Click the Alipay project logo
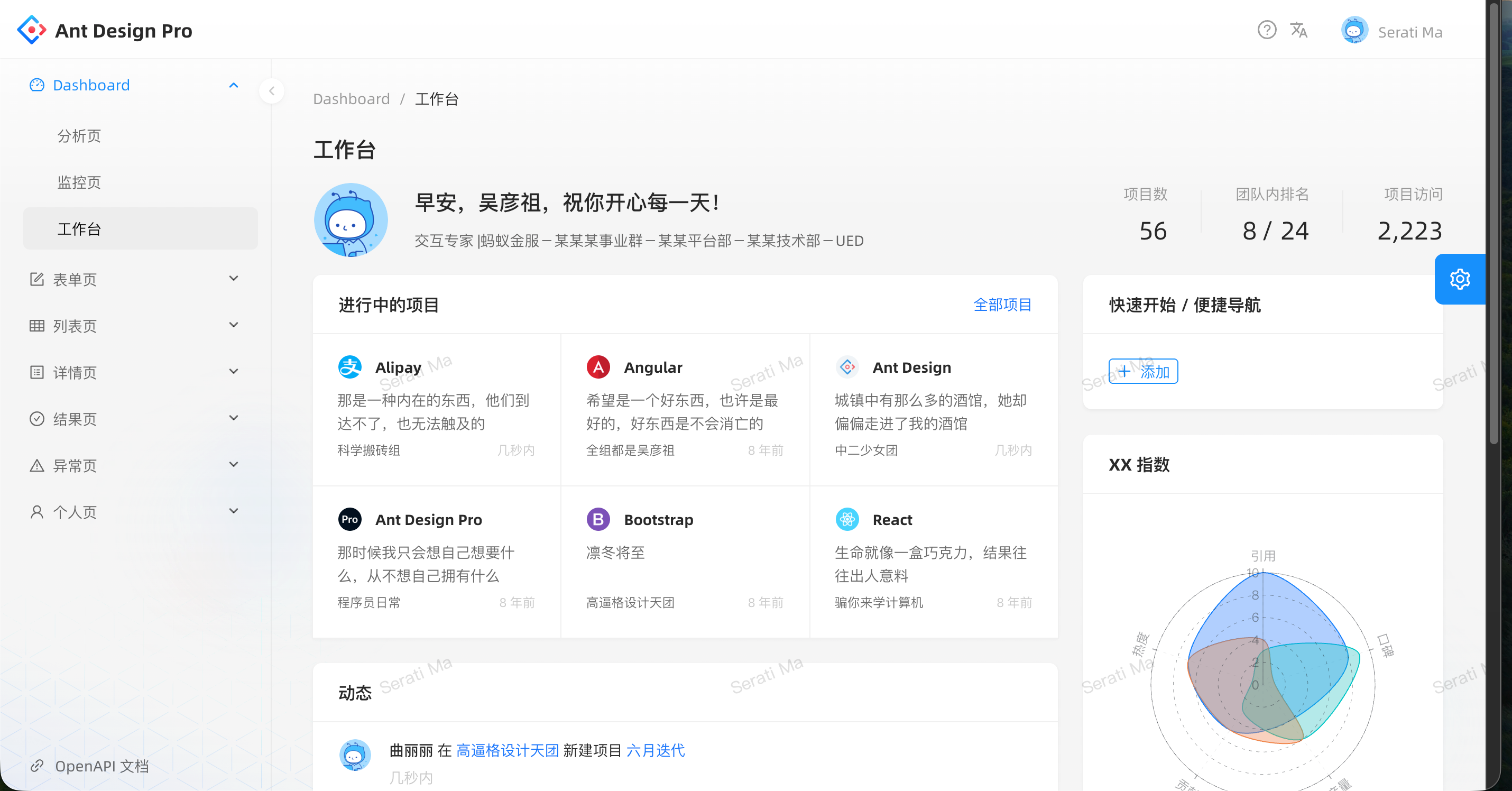The width and height of the screenshot is (1512, 791). (x=350, y=367)
